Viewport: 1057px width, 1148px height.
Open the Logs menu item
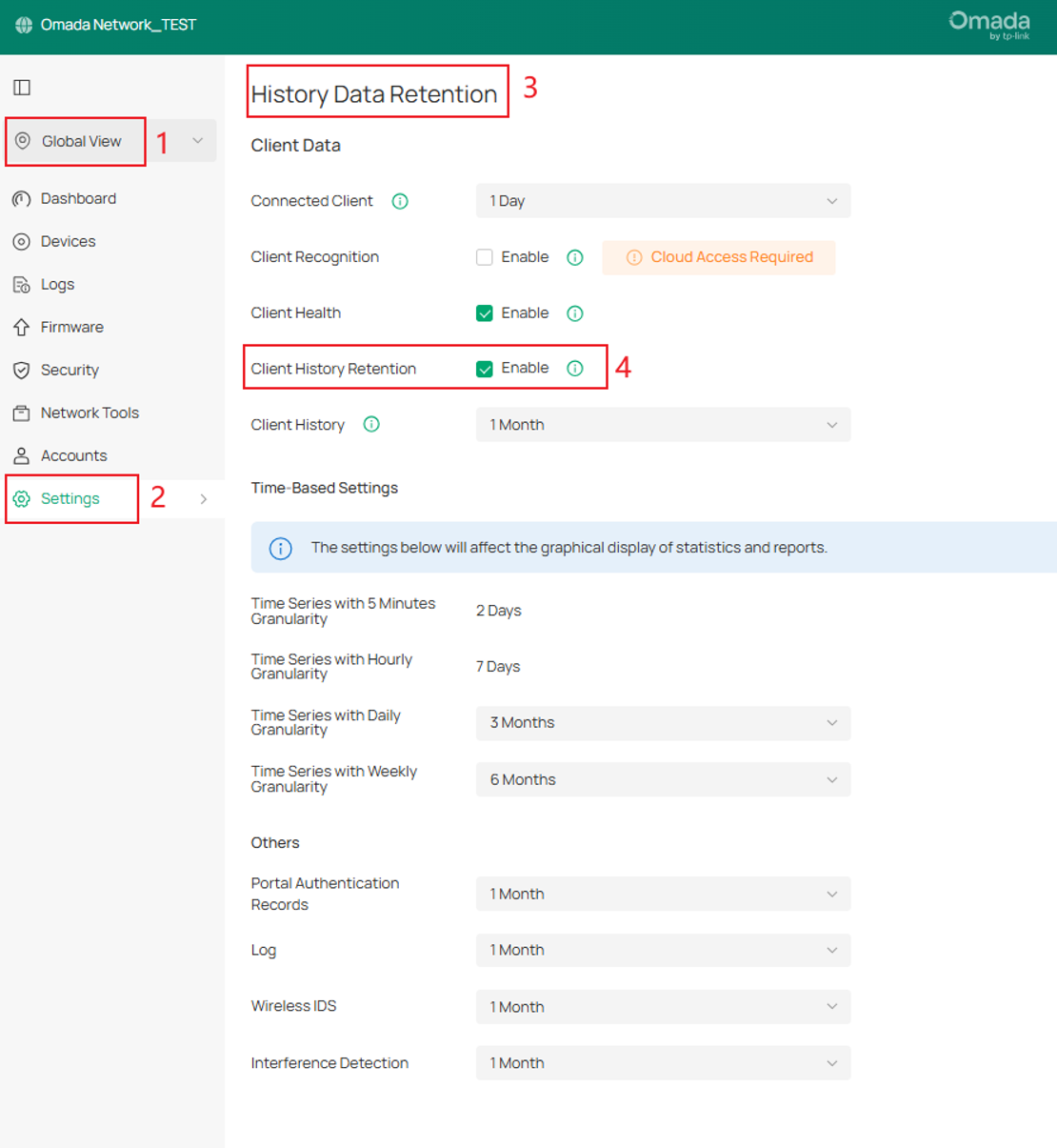tap(57, 285)
